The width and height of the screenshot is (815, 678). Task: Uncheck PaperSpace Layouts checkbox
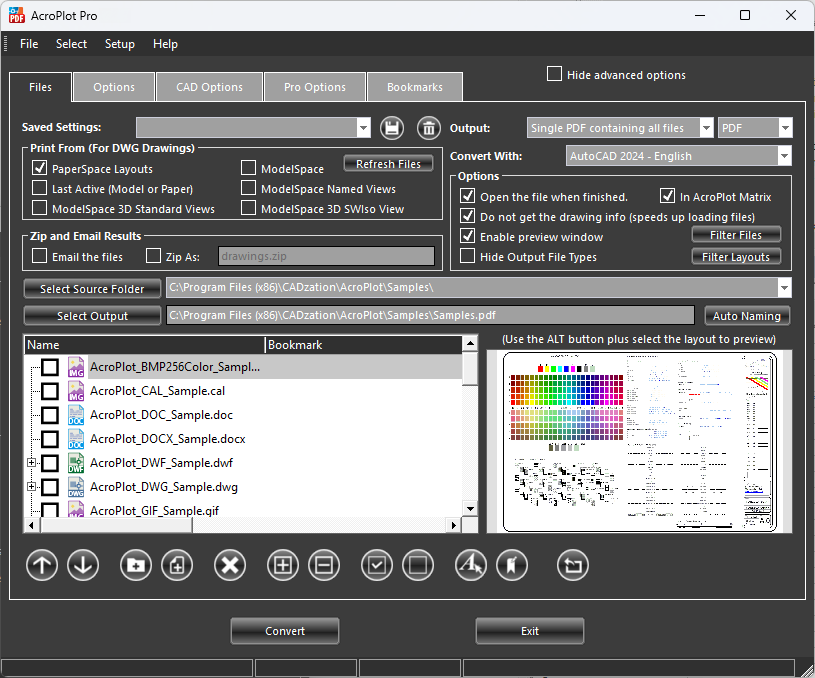(40, 168)
